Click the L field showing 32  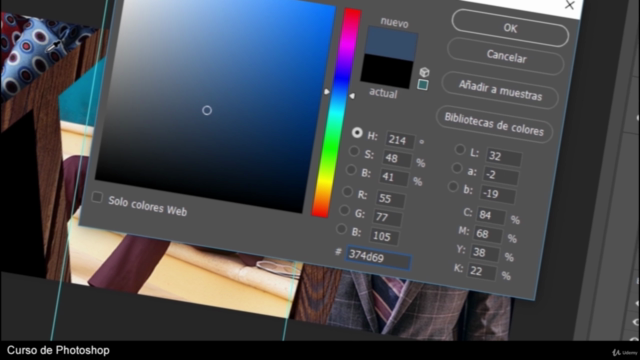click(504, 157)
